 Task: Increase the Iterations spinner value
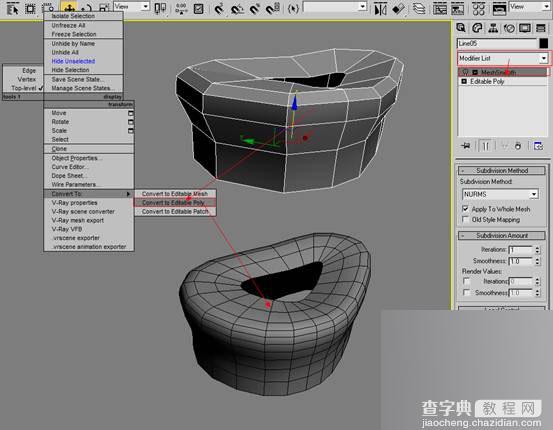pos(537,248)
